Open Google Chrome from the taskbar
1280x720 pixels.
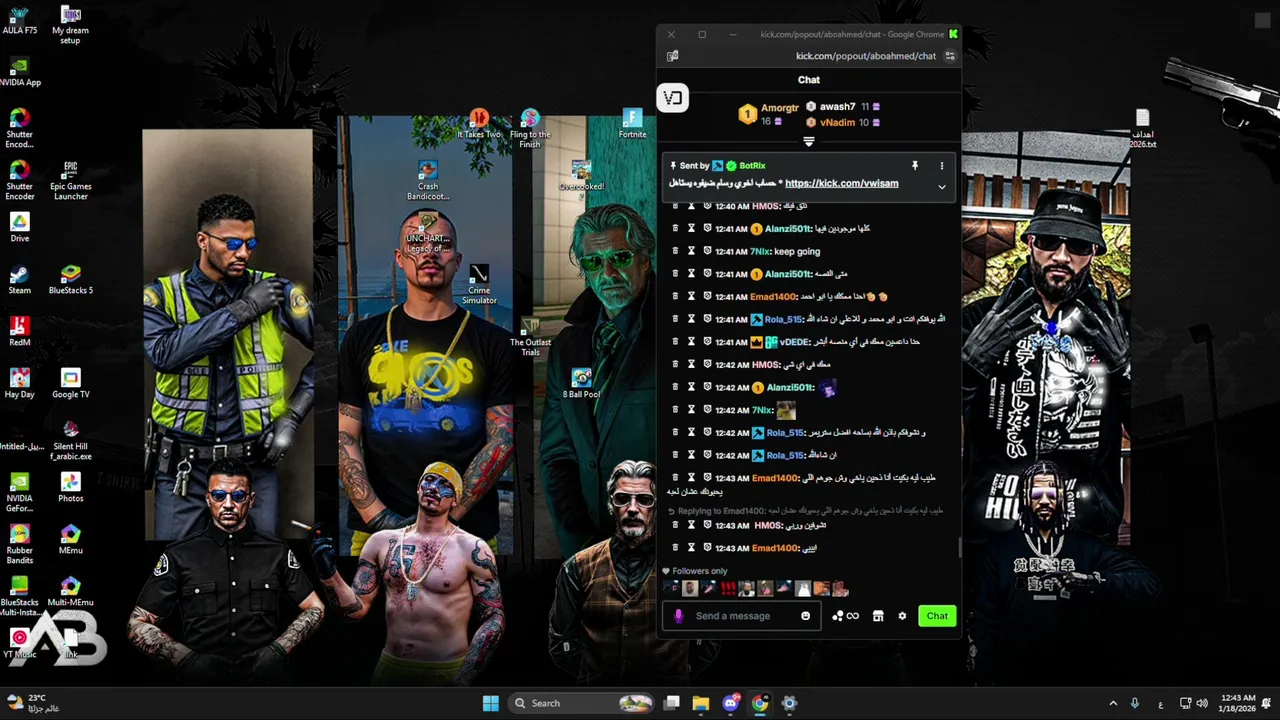pyautogui.click(x=760, y=703)
